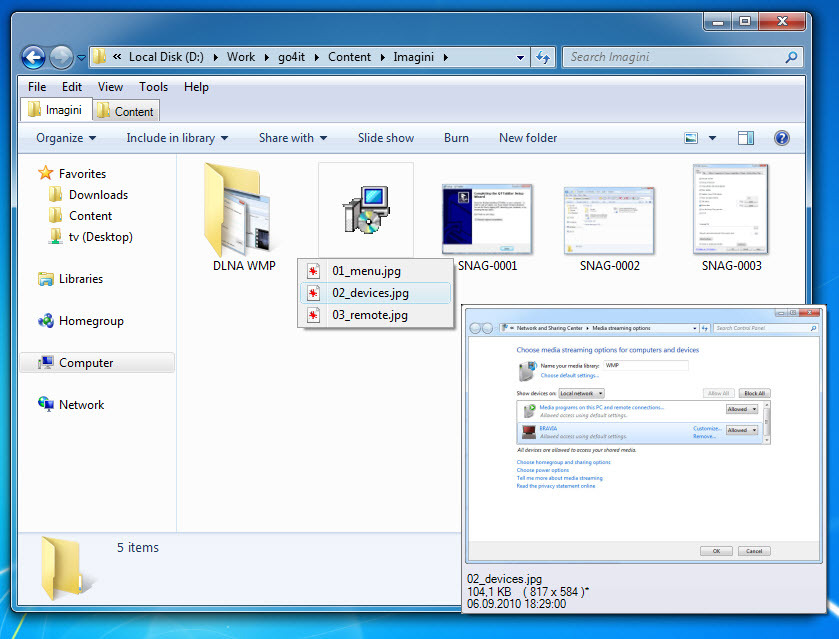This screenshot has height=639, width=839.
Task: Open the recent pages dropdown arrow
Action: tap(81, 57)
